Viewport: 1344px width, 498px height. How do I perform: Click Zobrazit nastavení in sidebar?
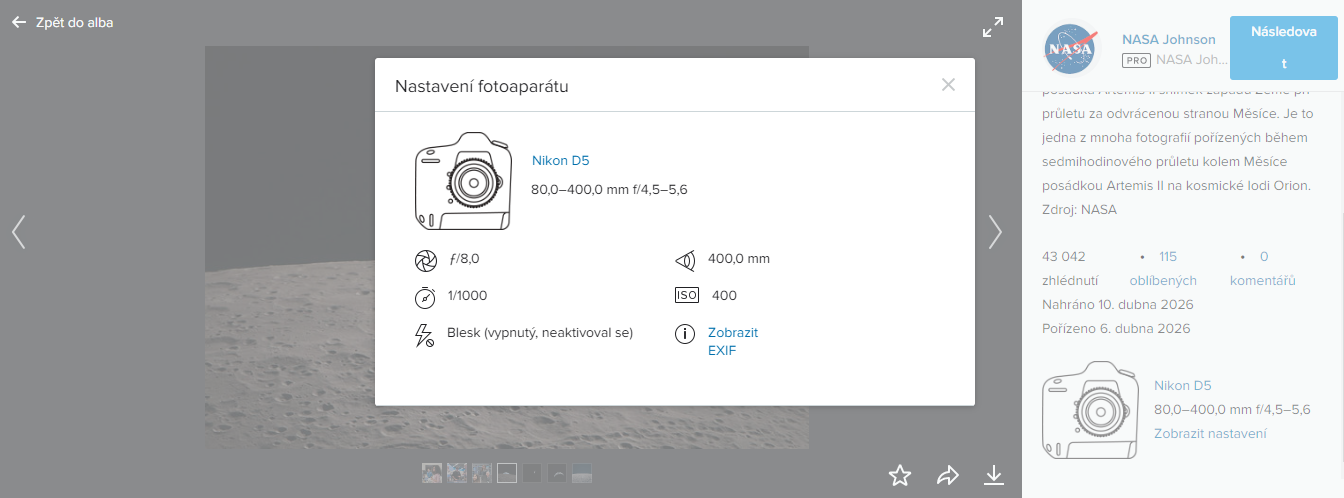click(1210, 433)
